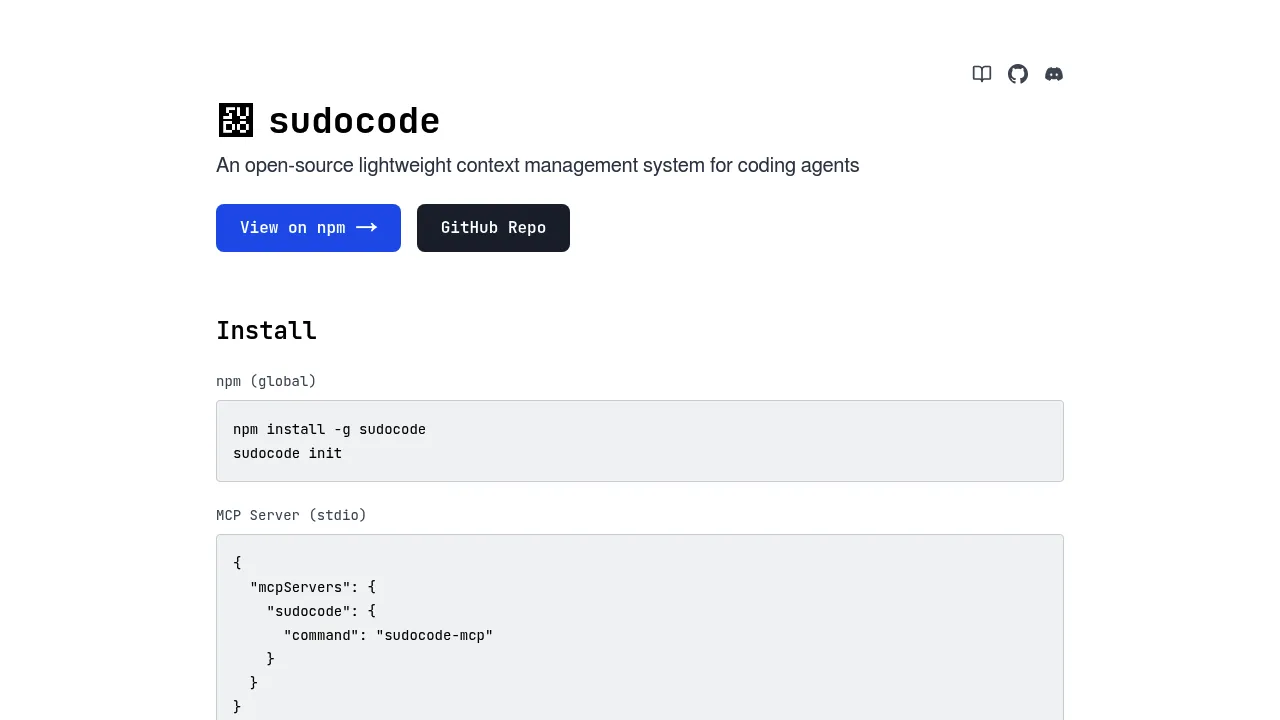Open the Discord icon link

(1054, 74)
